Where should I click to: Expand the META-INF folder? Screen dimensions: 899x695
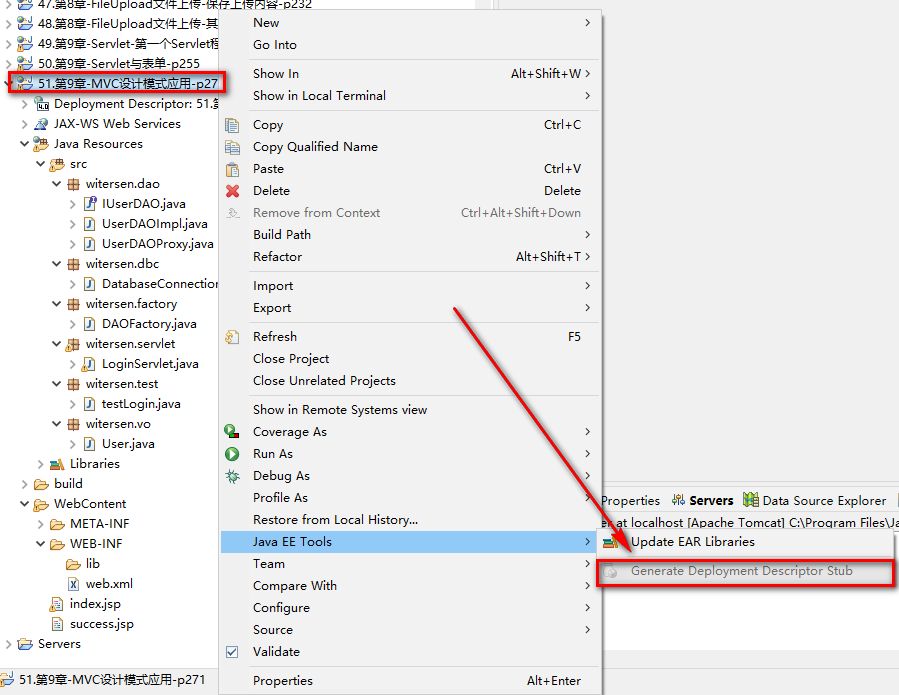[x=41, y=524]
